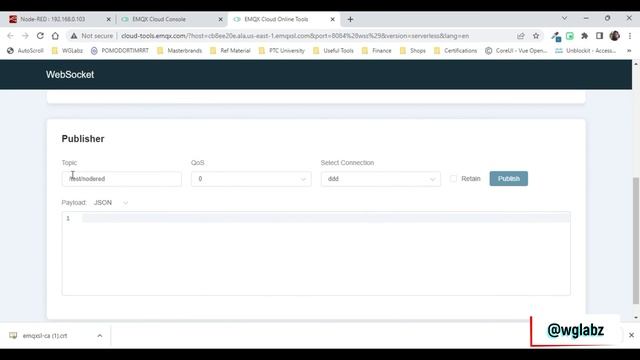Open the Useful Tools bookmark folder
640x360 pixels.
tap(333, 51)
